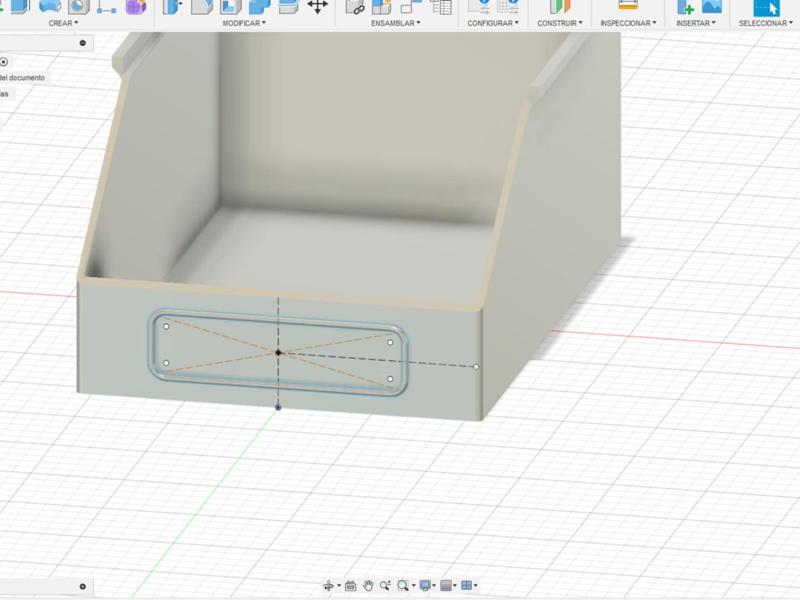Click the Grid and Snaps icon
The image size is (800, 600).
pos(446,585)
